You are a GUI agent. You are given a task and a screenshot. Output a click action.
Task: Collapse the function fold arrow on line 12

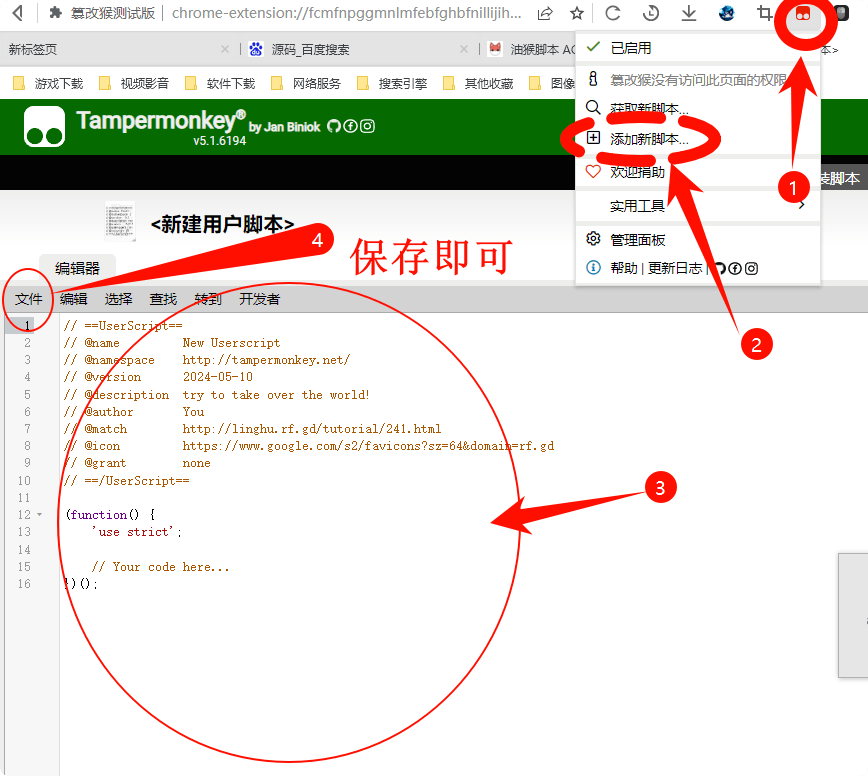point(40,515)
